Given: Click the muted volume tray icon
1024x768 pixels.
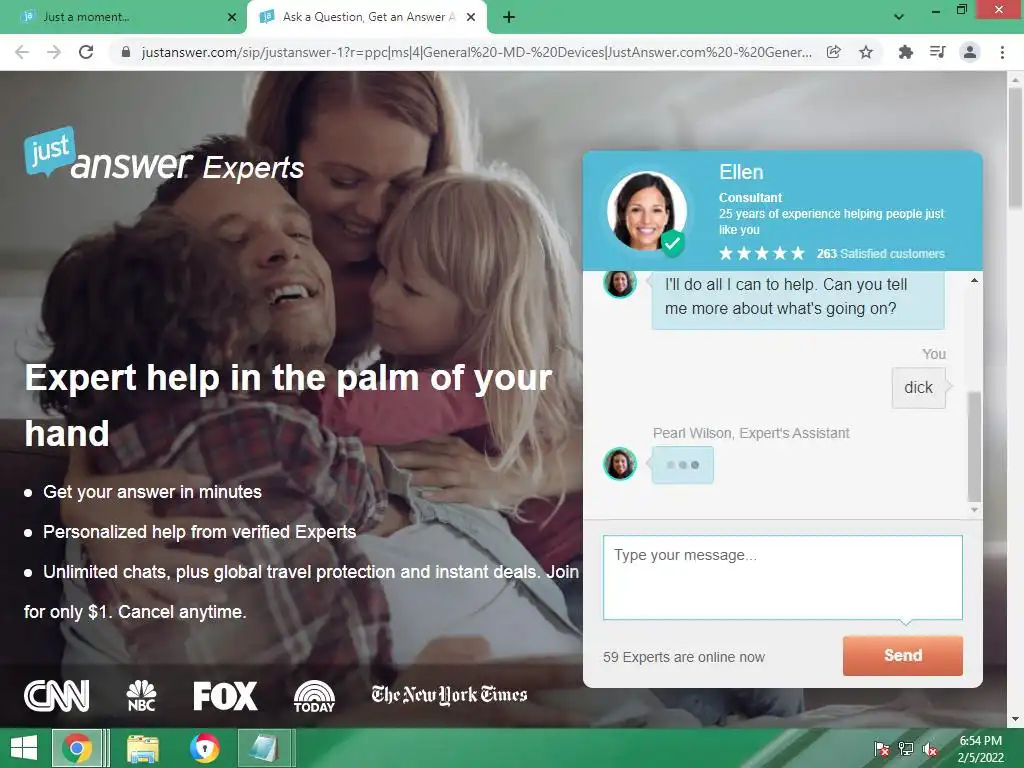Looking at the screenshot, I should (x=929, y=749).
